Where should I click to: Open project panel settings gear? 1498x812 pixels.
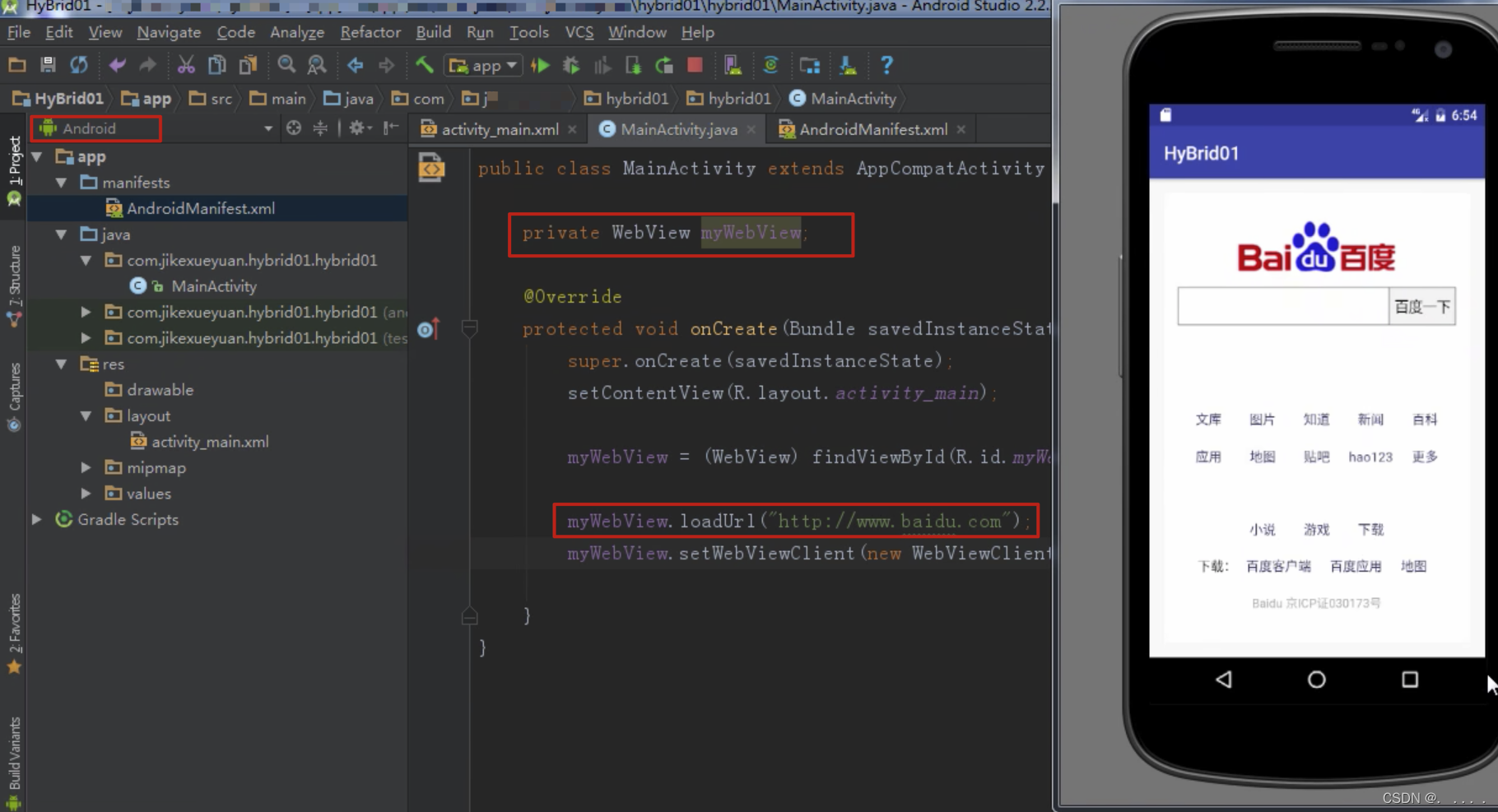pyautogui.click(x=359, y=128)
